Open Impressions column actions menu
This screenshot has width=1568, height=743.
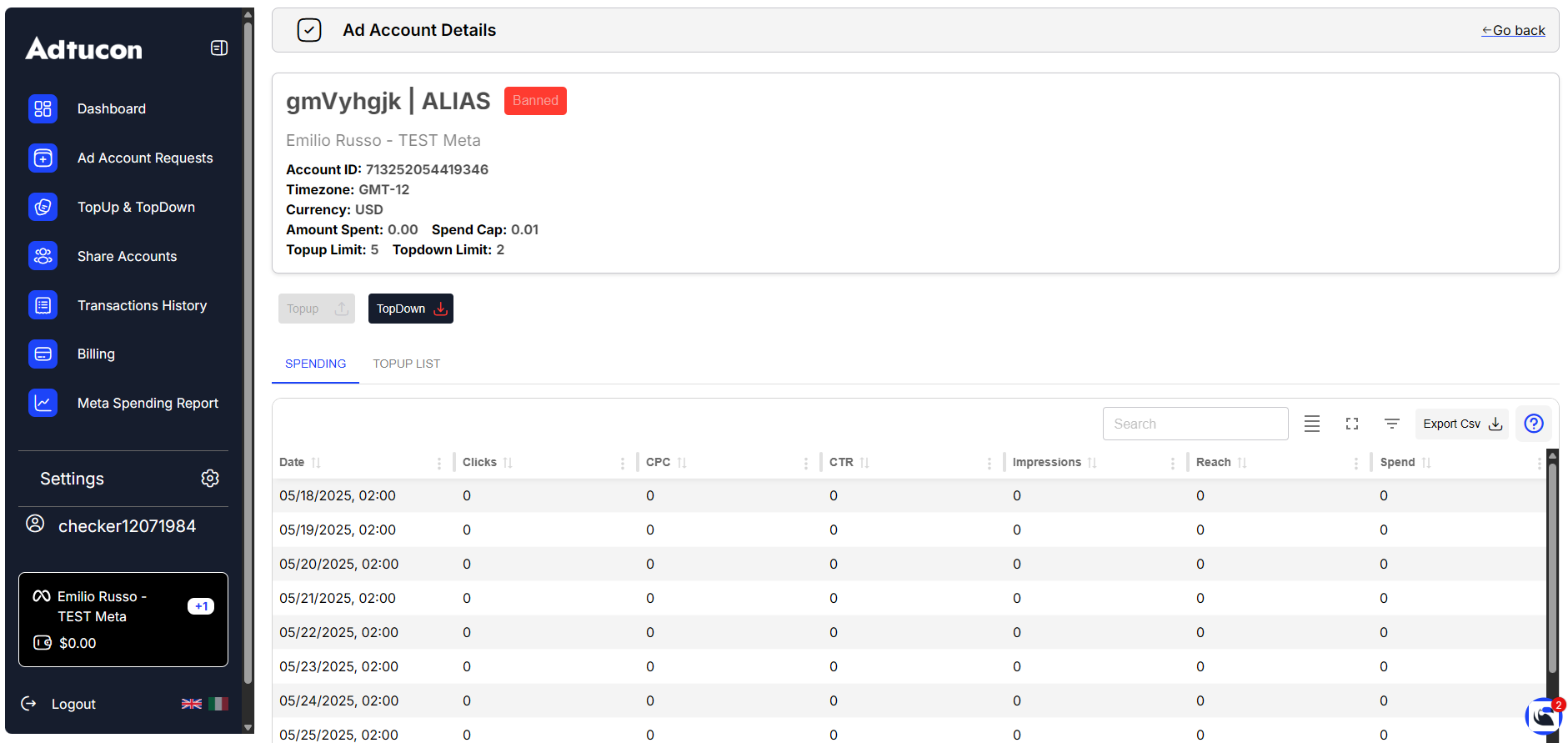click(1173, 463)
